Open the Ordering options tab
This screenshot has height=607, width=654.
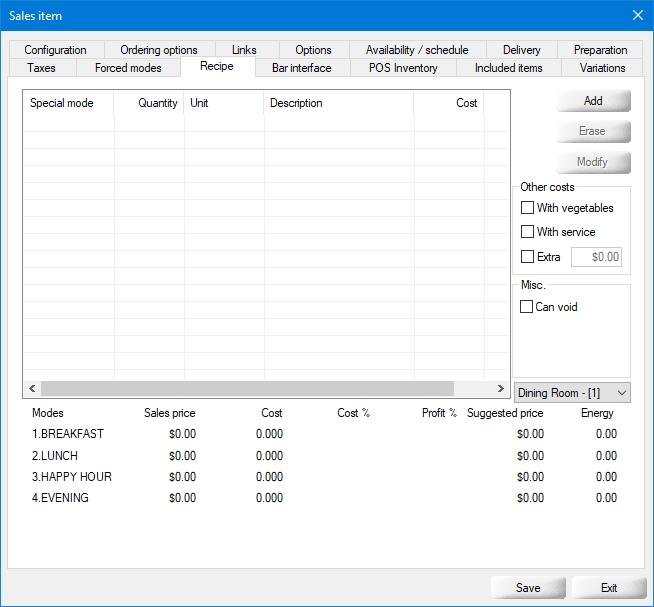(x=159, y=50)
